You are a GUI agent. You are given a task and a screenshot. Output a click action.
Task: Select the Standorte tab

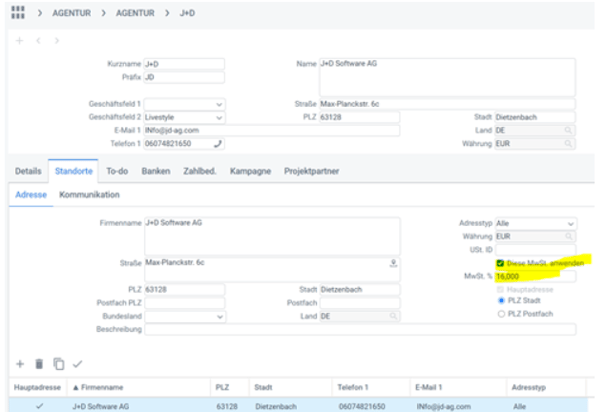(x=74, y=171)
